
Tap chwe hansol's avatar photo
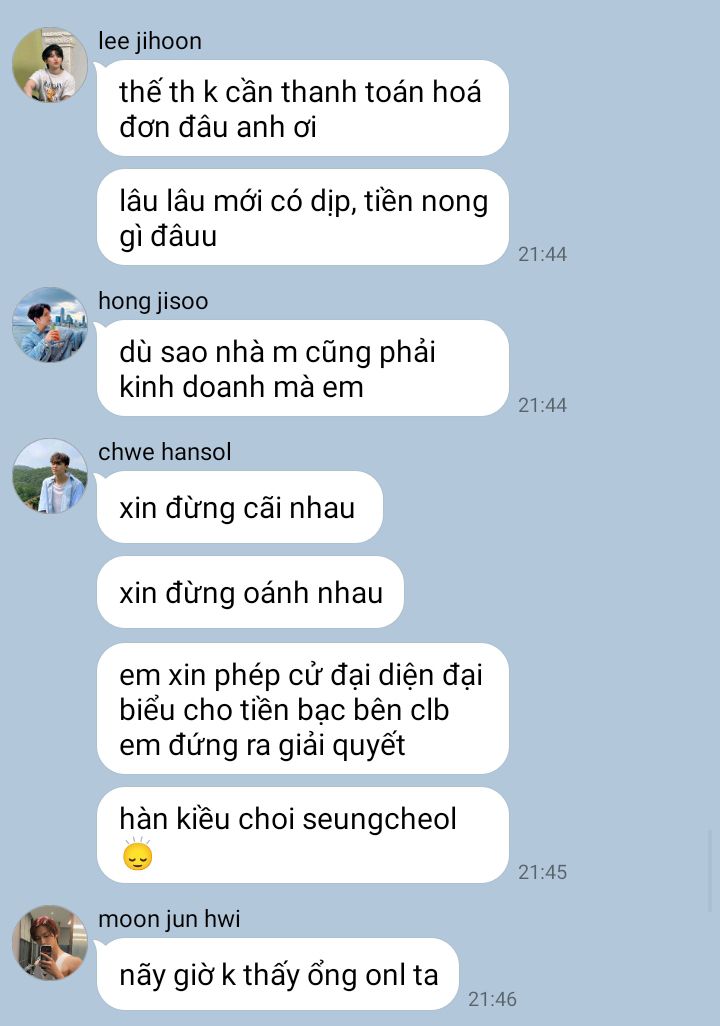tap(50, 476)
